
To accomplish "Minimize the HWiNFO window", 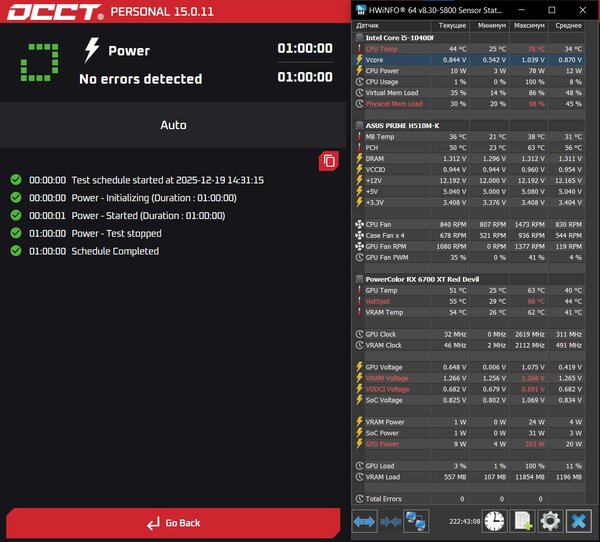I will click(x=522, y=10).
